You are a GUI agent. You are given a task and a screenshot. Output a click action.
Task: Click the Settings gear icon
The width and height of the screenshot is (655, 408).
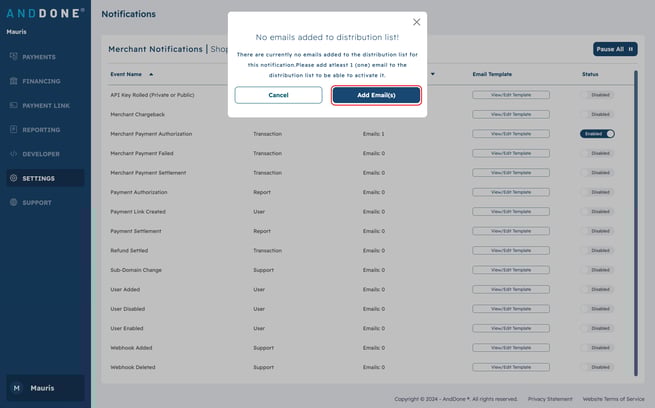tap(13, 178)
